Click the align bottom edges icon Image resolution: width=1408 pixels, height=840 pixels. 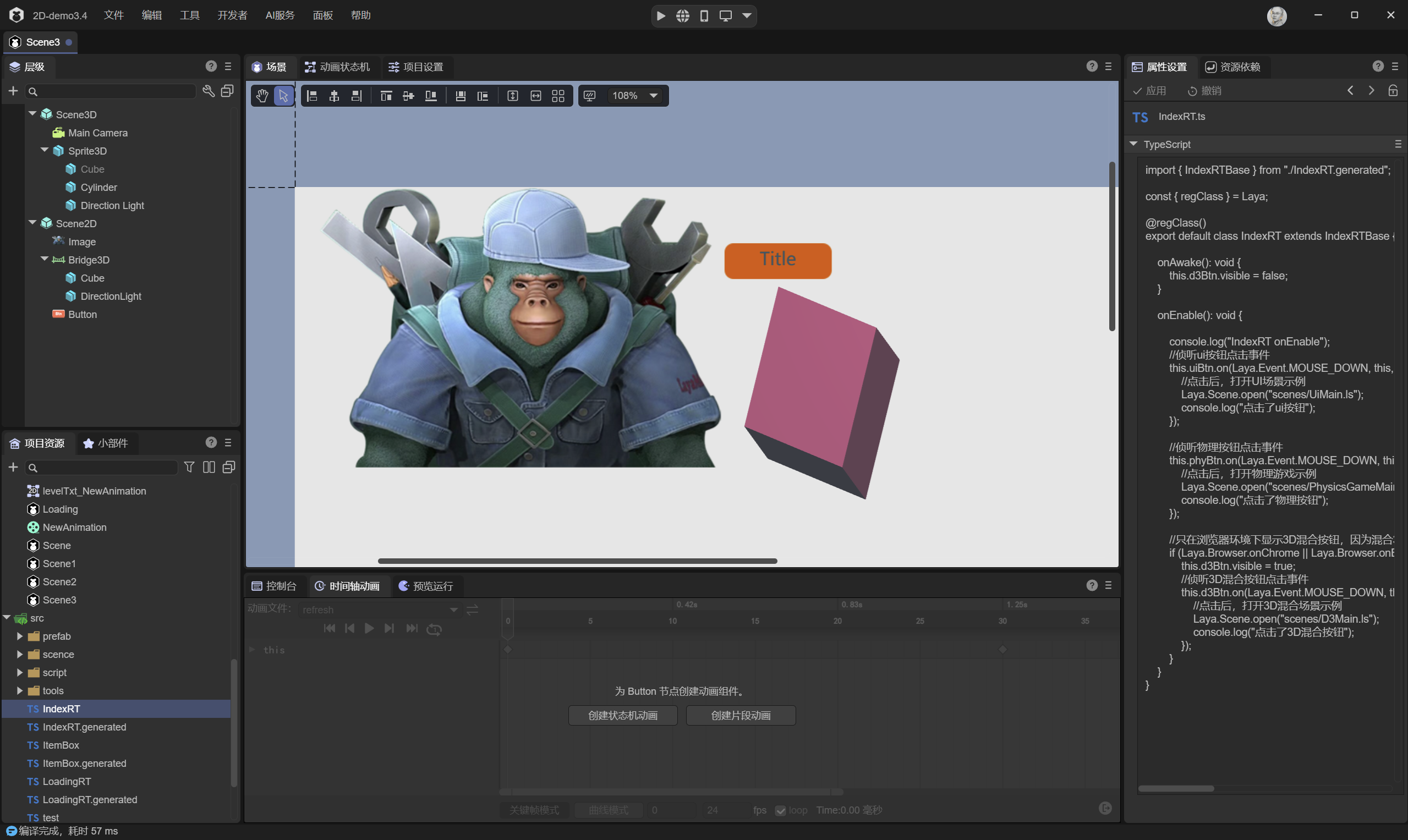[x=431, y=96]
